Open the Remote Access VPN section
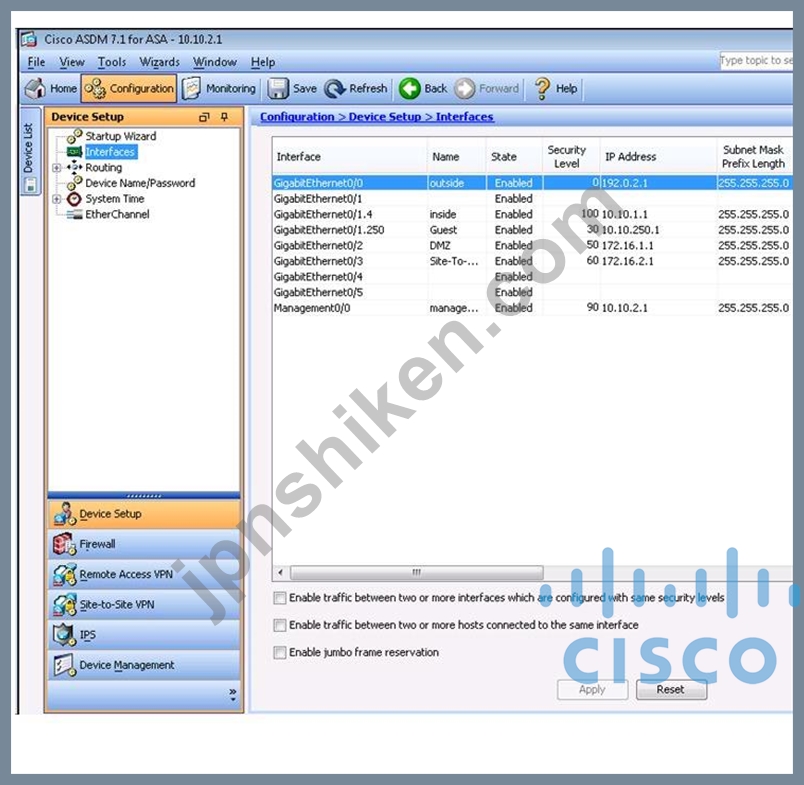Viewport: 804px width, 785px height. click(x=144, y=574)
